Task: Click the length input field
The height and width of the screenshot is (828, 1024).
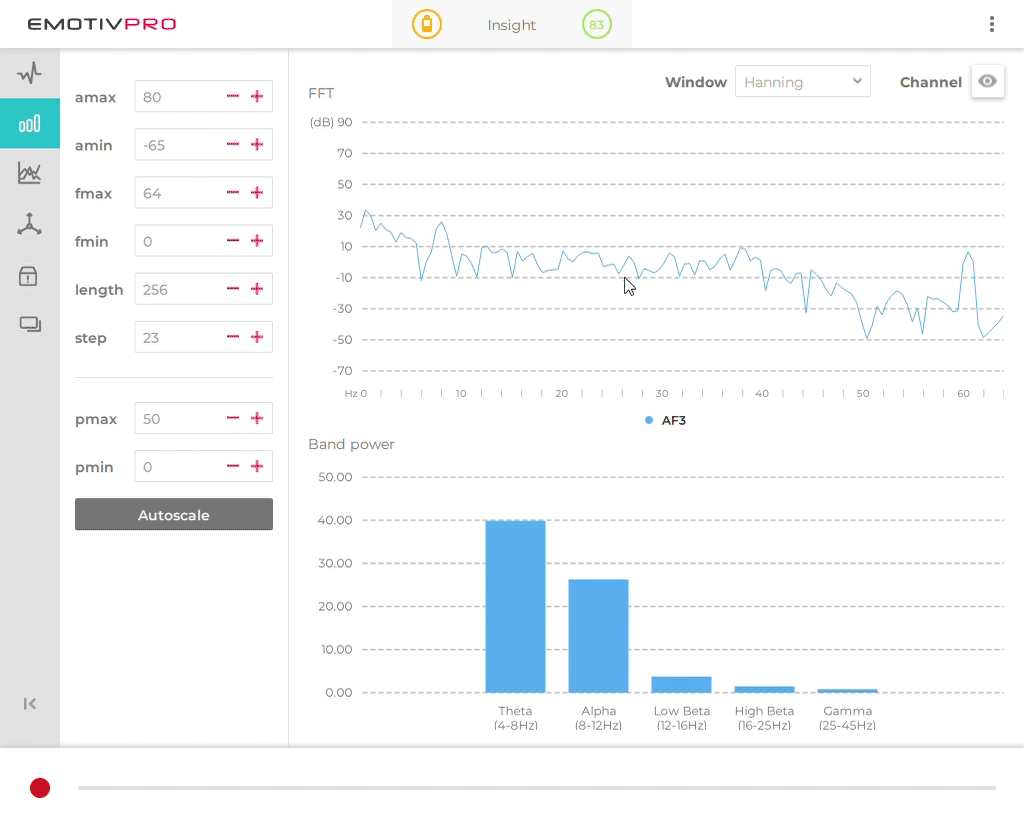Action: [x=178, y=289]
